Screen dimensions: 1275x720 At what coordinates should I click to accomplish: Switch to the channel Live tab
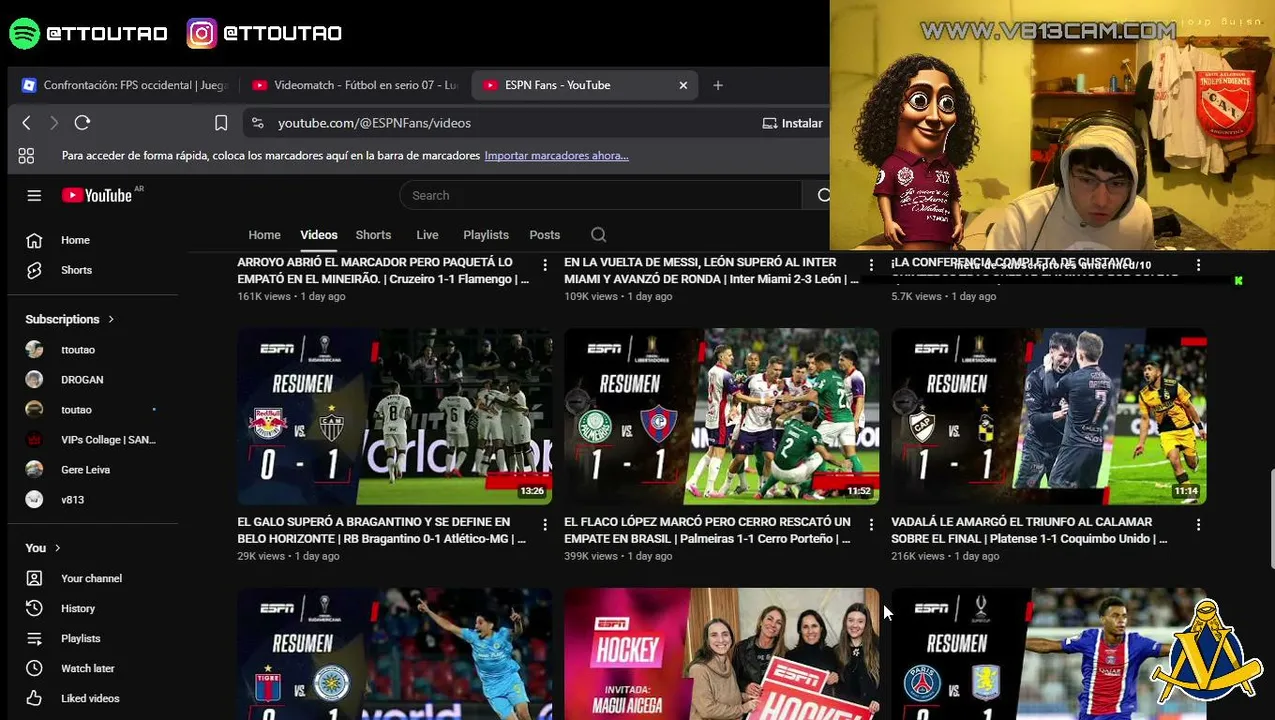[x=427, y=235]
